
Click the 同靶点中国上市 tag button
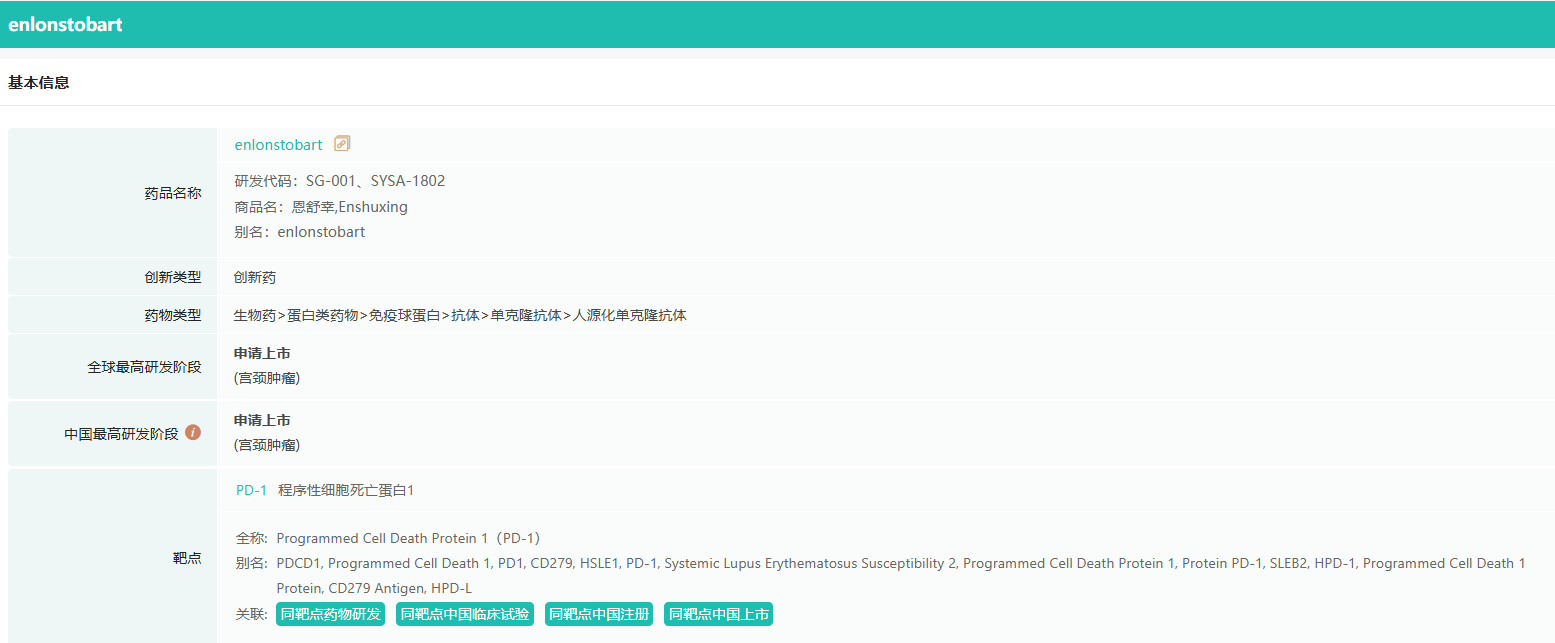tap(719, 614)
